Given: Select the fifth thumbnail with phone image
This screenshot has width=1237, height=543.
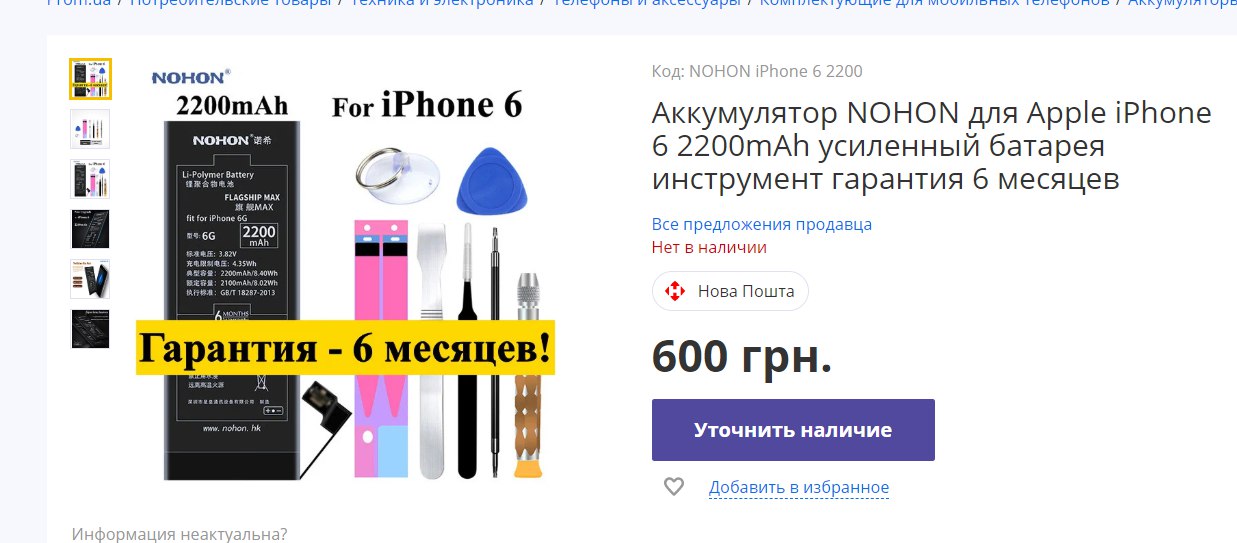Looking at the screenshot, I should tap(90, 279).
